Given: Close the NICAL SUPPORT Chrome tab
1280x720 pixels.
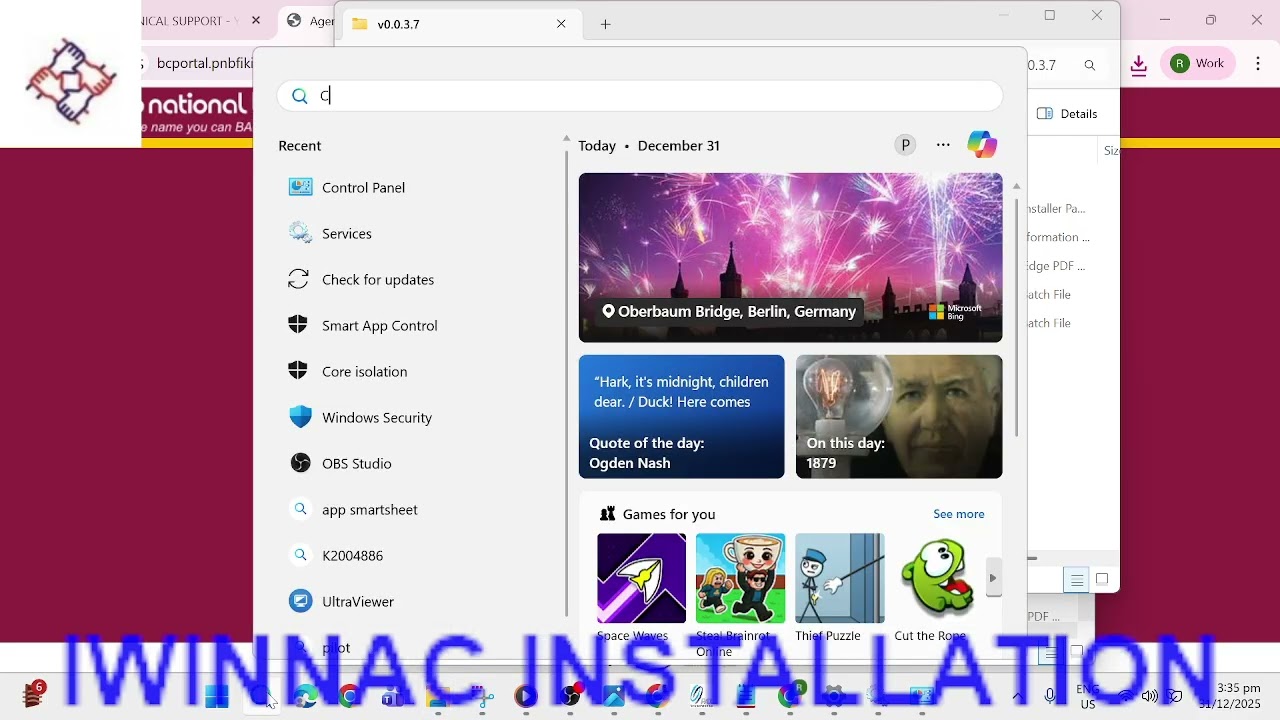Looking at the screenshot, I should click(256, 20).
